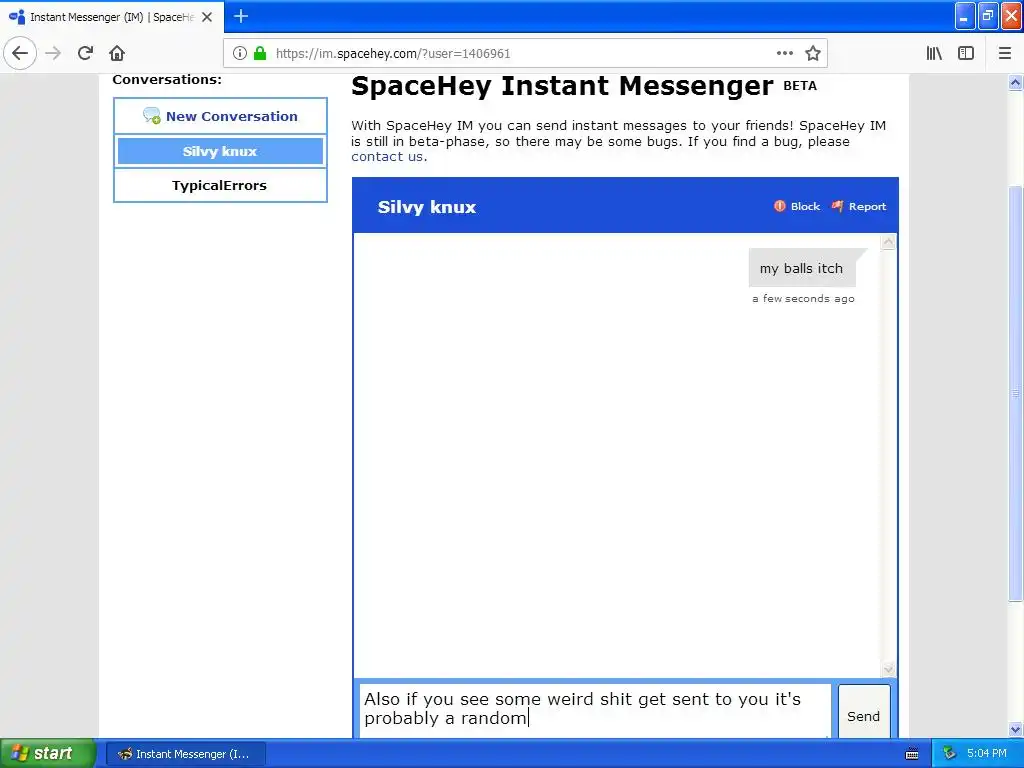Viewport: 1024px width, 768px height.
Task: Minimize the browser window
Action: 965,17
